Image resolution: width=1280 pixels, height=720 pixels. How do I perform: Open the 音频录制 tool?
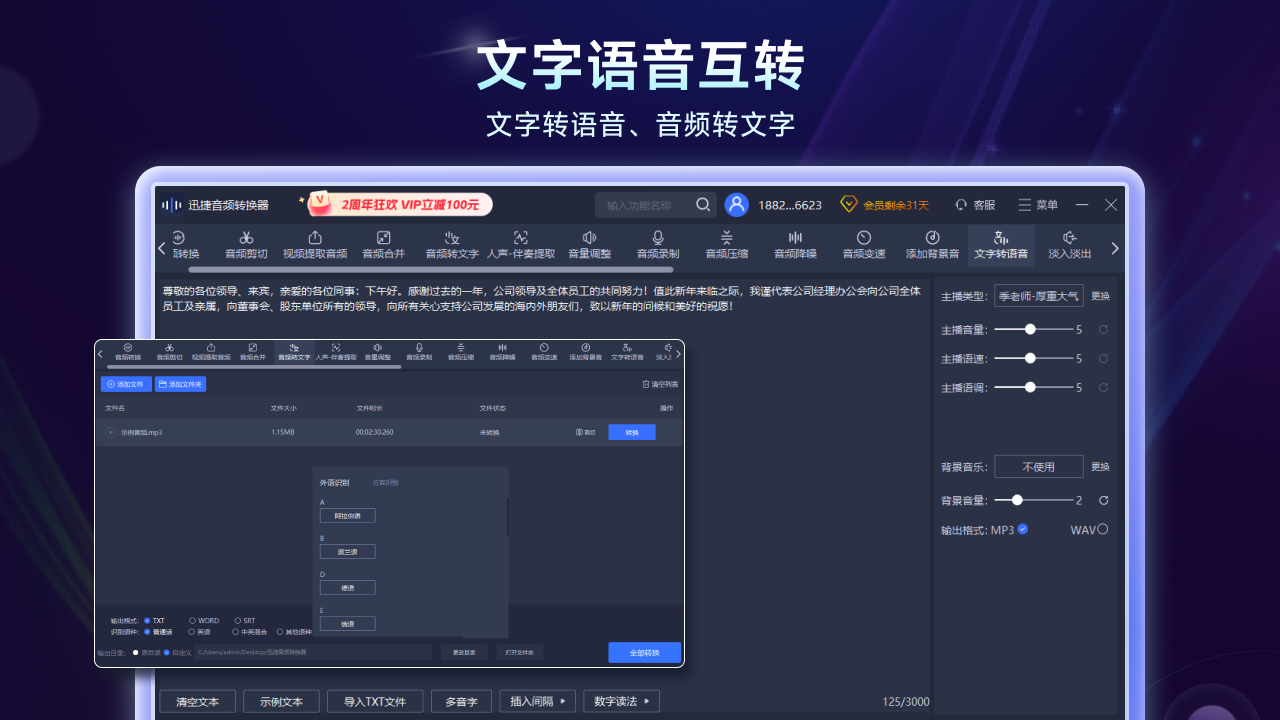[x=657, y=247]
